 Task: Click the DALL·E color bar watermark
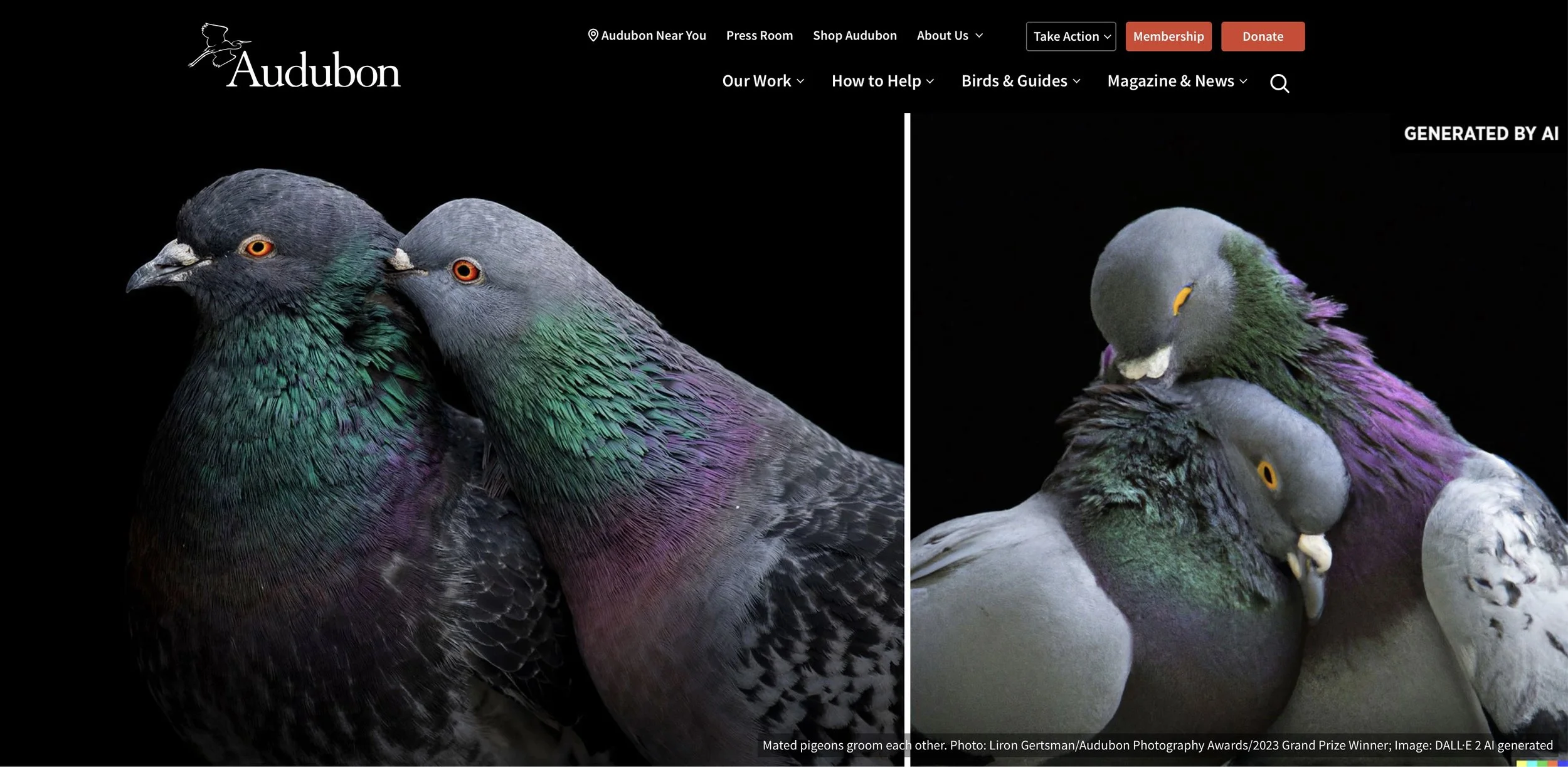(1542, 763)
